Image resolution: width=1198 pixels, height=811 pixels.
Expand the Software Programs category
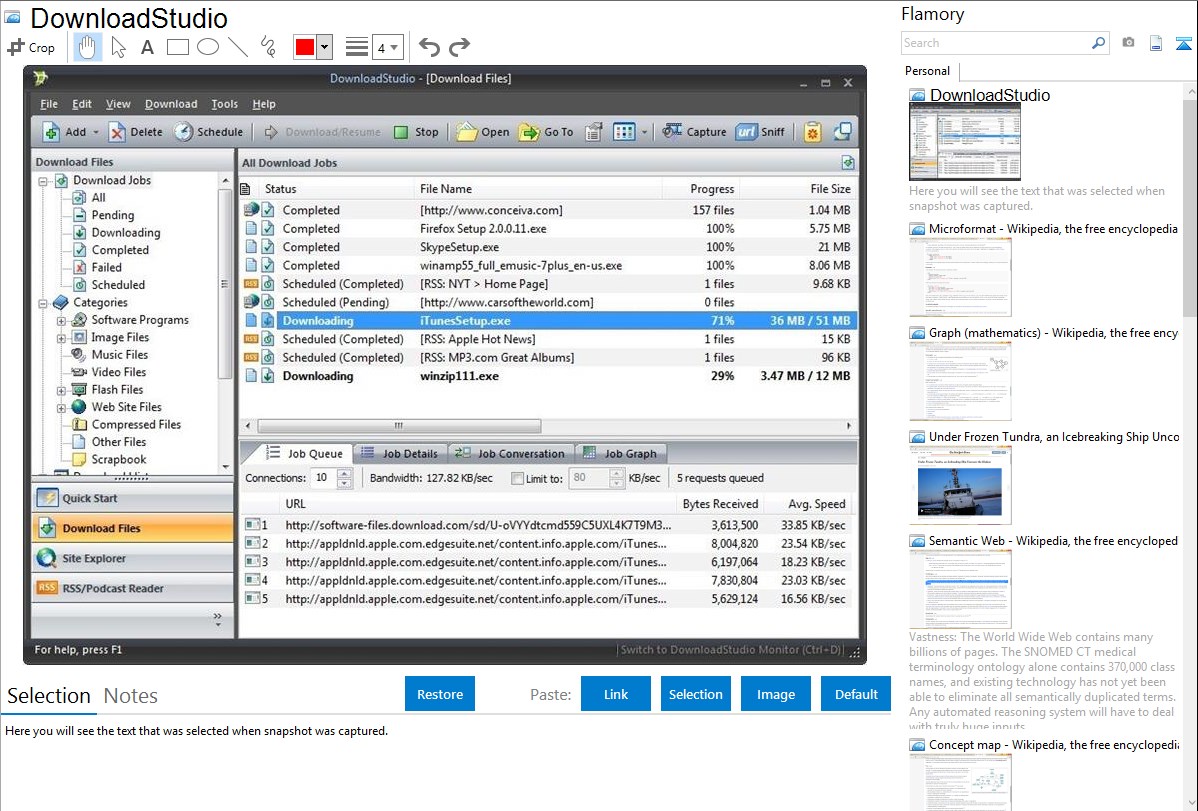point(61,321)
